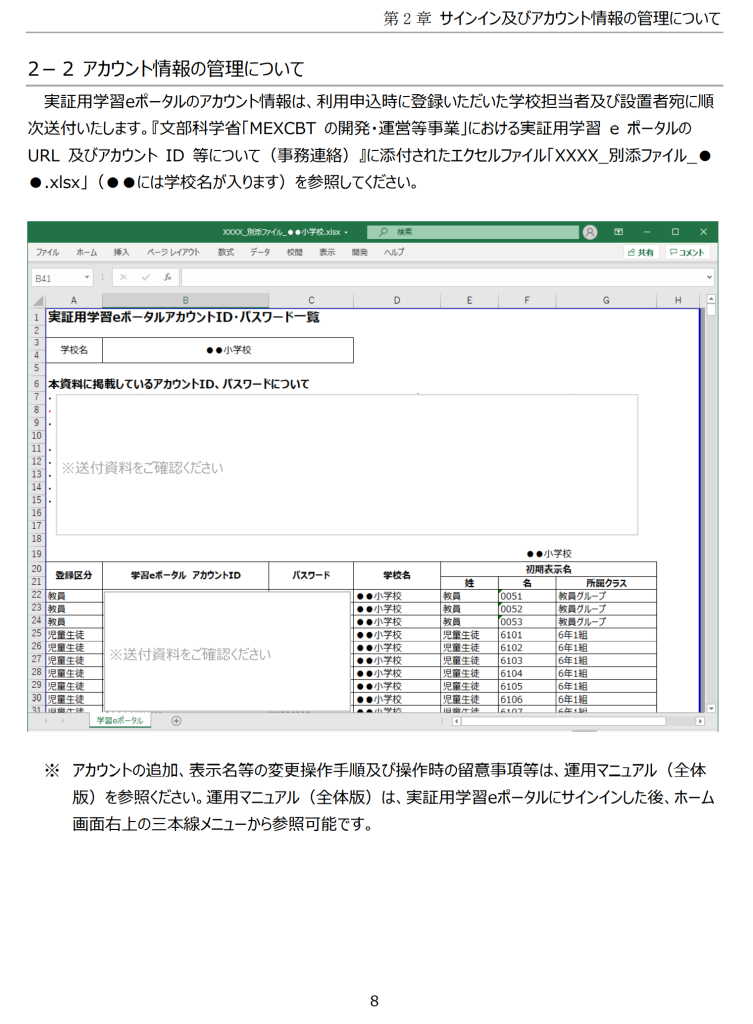
Task: Open the ファイル menu tab
Action: click(x=47, y=252)
